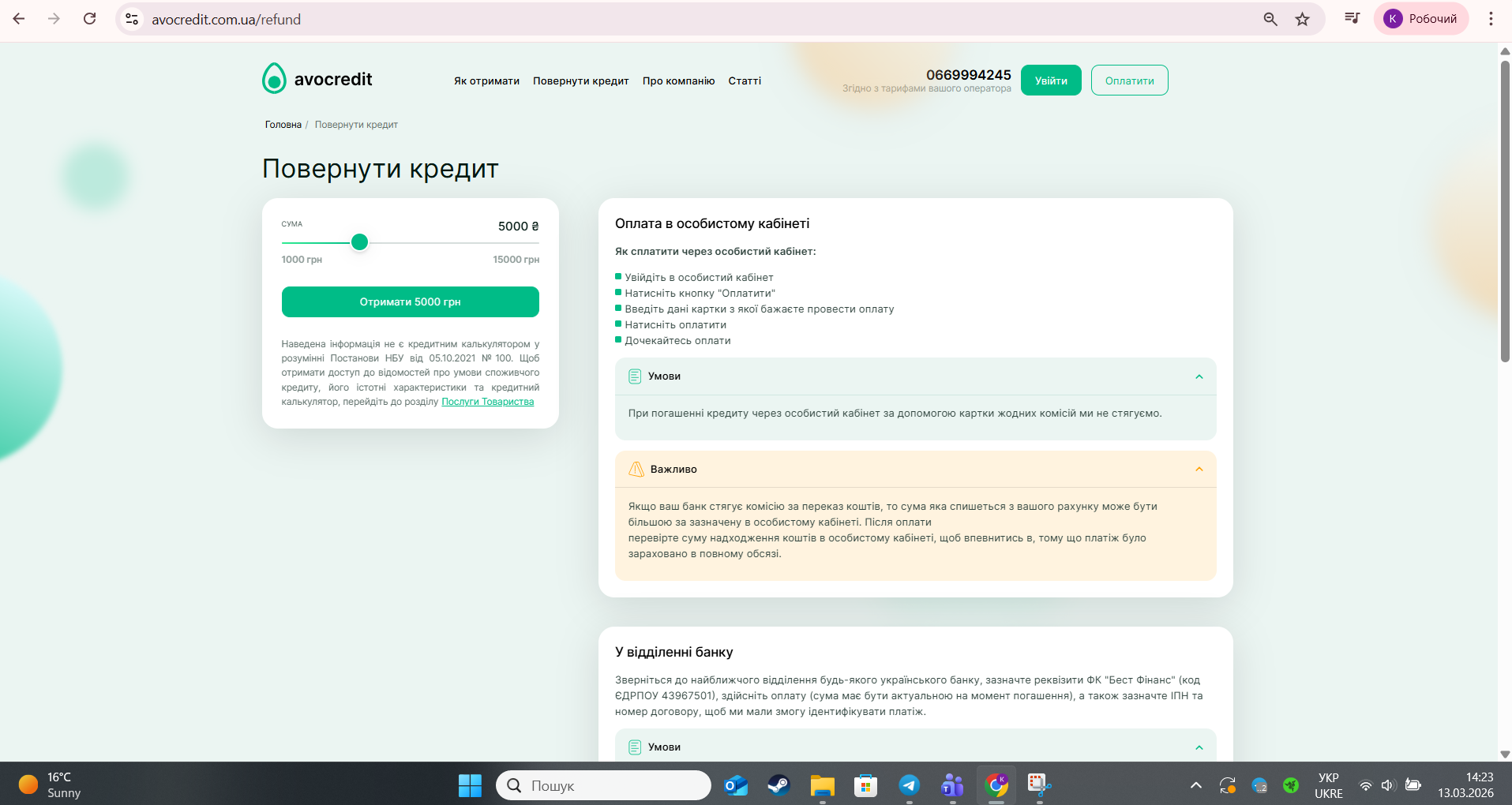Click the loan amount slider handle
The height and width of the screenshot is (805, 1512).
359,242
